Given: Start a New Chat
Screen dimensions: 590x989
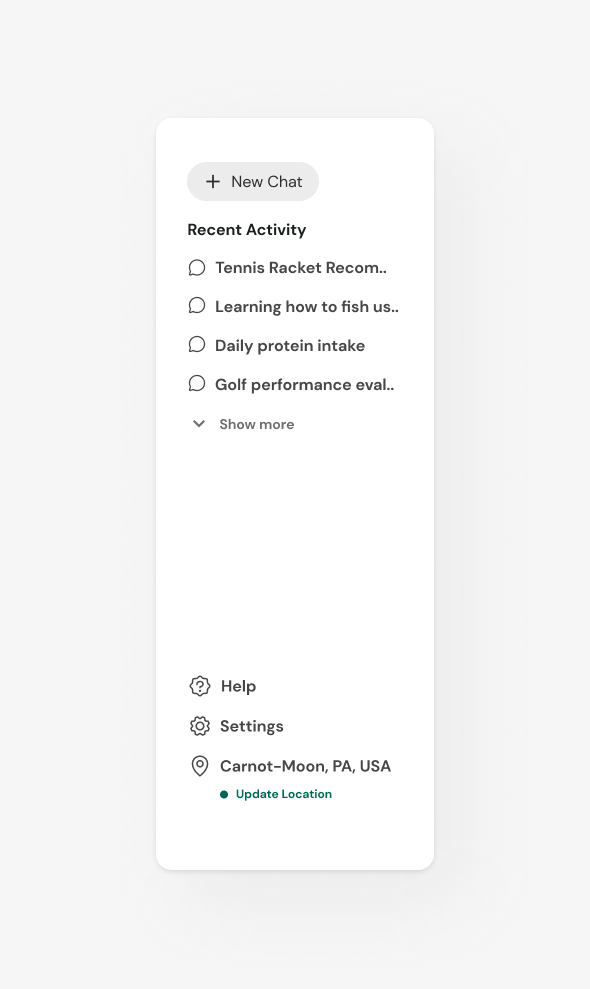Looking at the screenshot, I should 253,181.
